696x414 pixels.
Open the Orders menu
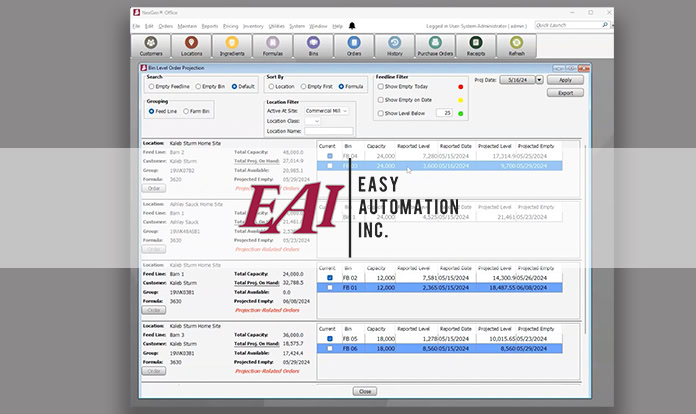pos(166,26)
